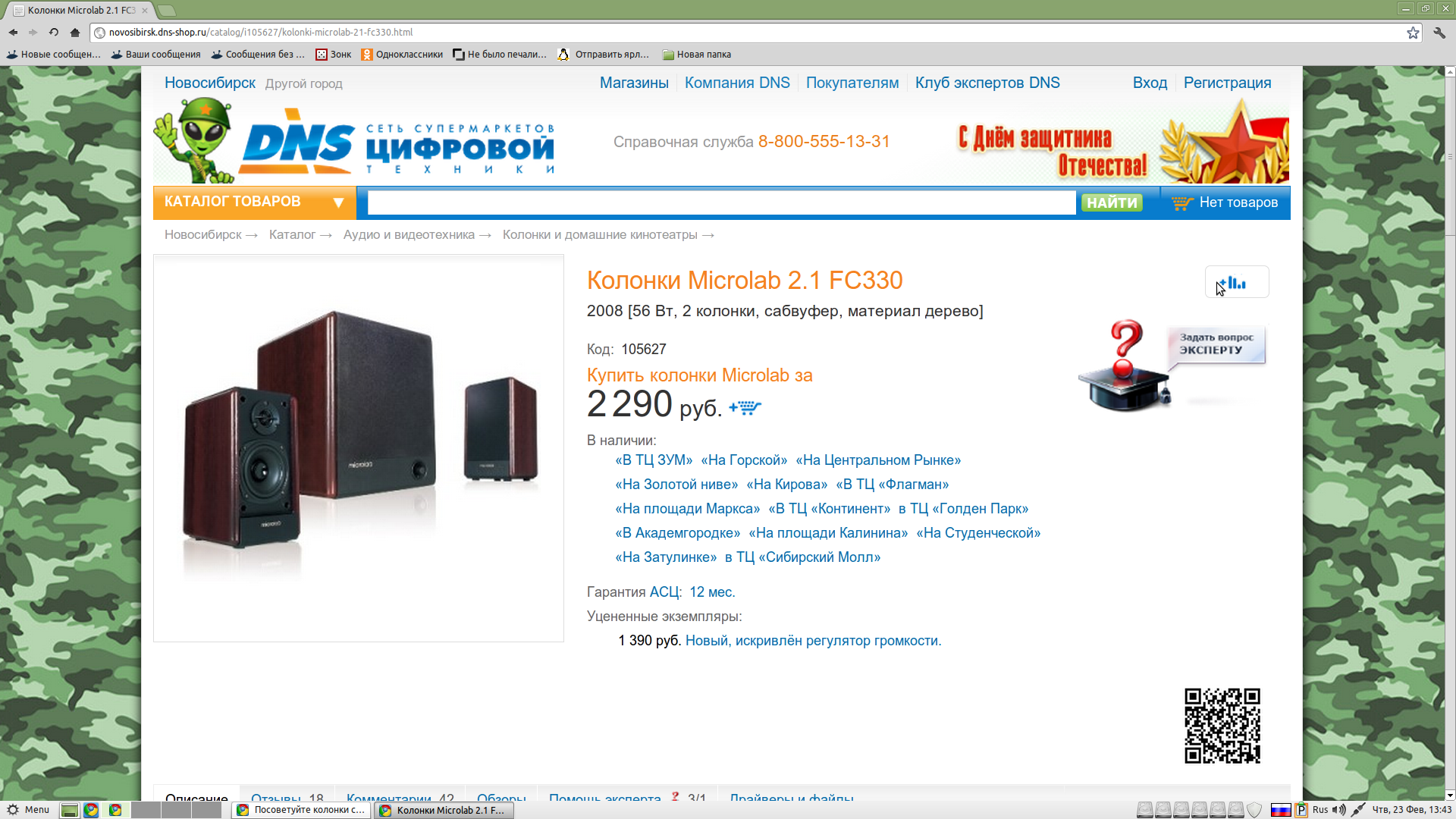Reload the page in browser toolbar
The height and width of the screenshot is (819, 1456).
coord(54,33)
